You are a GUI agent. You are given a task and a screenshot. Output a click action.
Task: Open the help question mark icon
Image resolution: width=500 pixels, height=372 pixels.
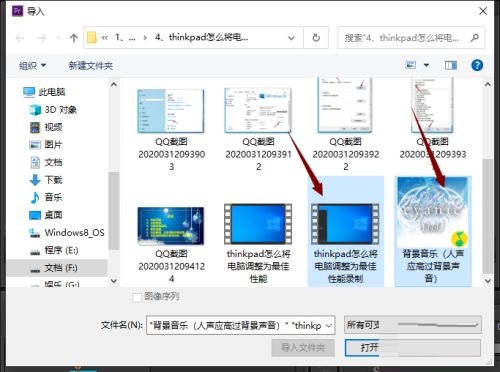477,65
